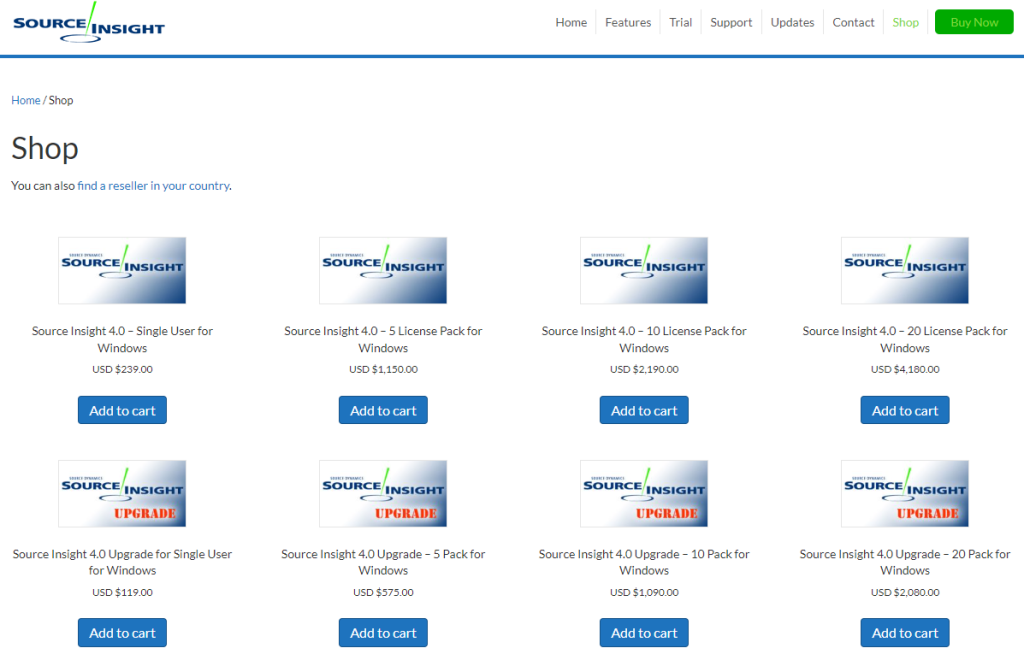The height and width of the screenshot is (654, 1024).
Task: Open Single User for Windows product thumbnail
Action: coord(122,270)
